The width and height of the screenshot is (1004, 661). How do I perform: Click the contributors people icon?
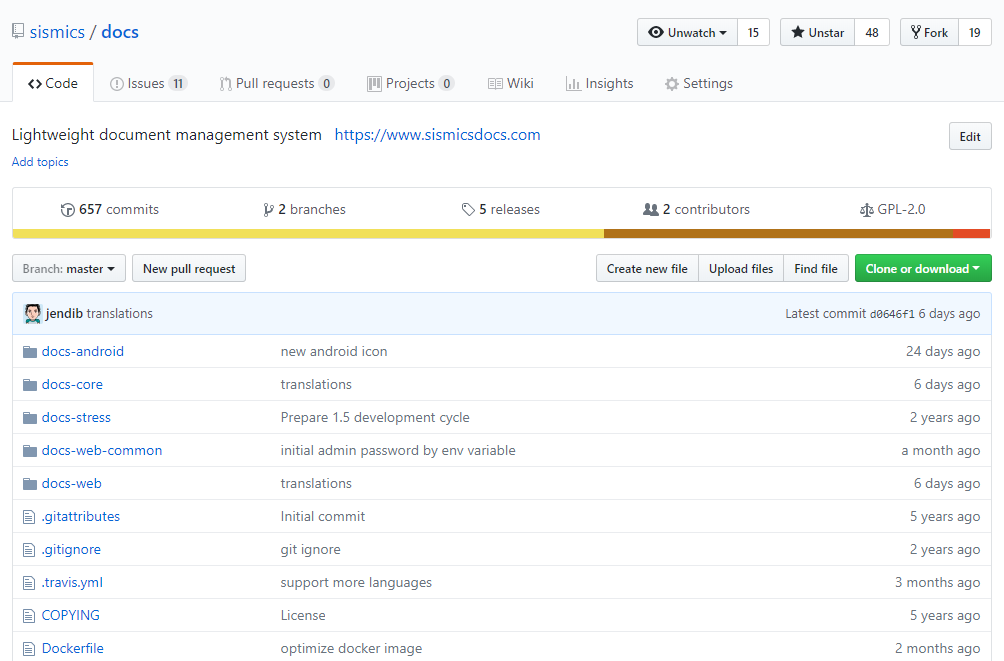651,210
